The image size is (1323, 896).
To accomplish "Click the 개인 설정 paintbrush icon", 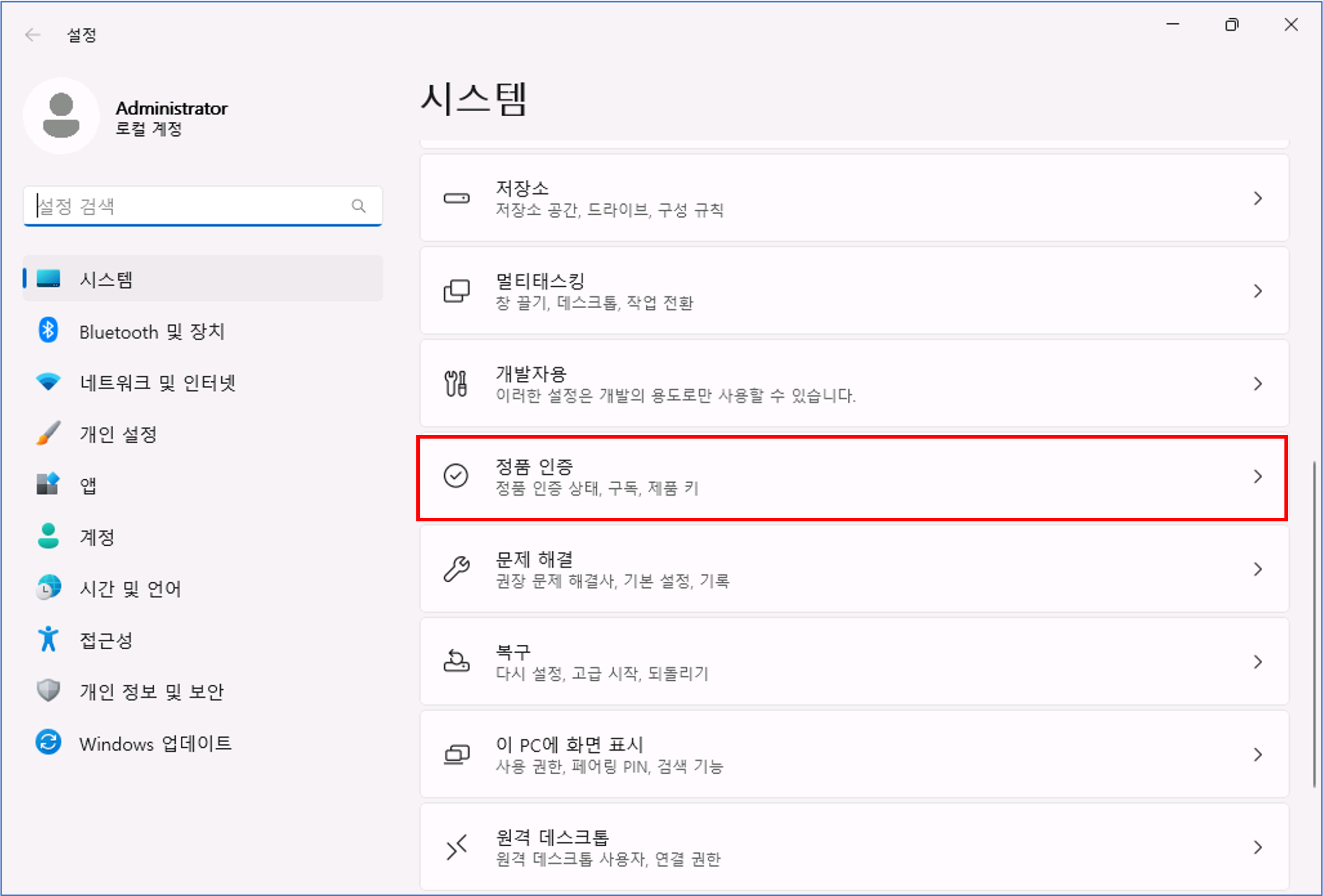I will [x=48, y=433].
